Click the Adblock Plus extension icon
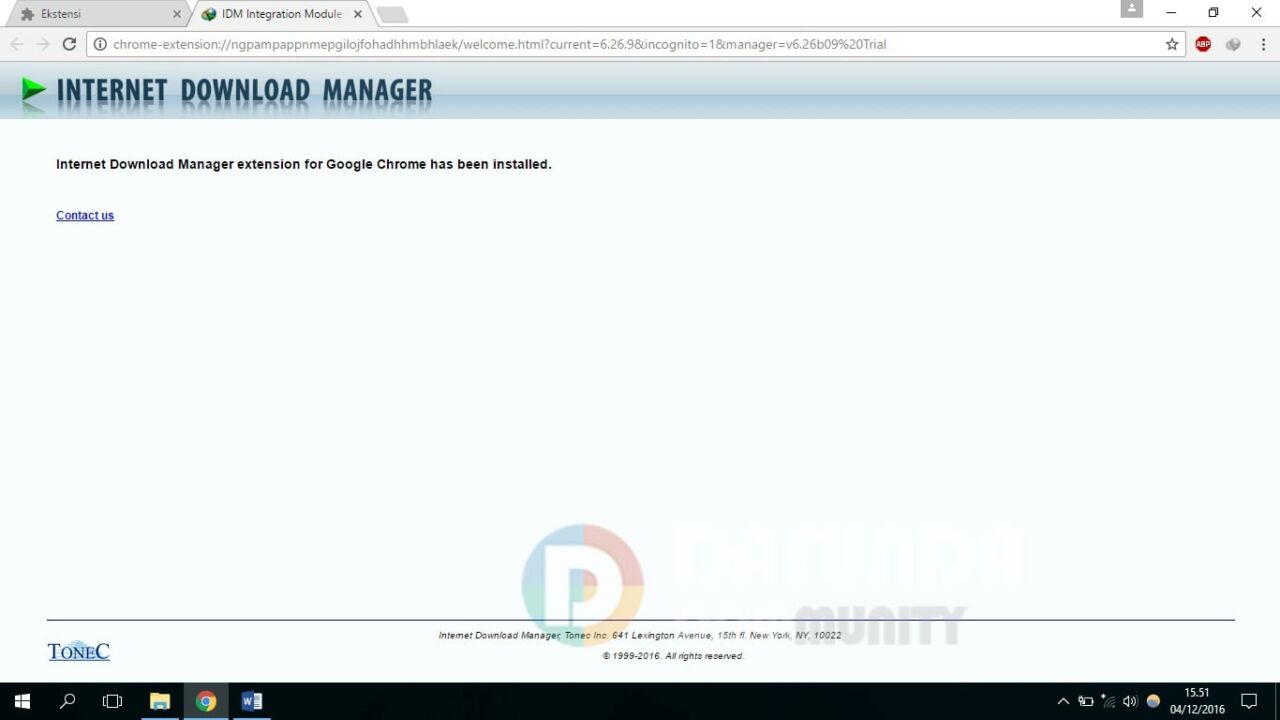The height and width of the screenshot is (720, 1280). point(1203,44)
